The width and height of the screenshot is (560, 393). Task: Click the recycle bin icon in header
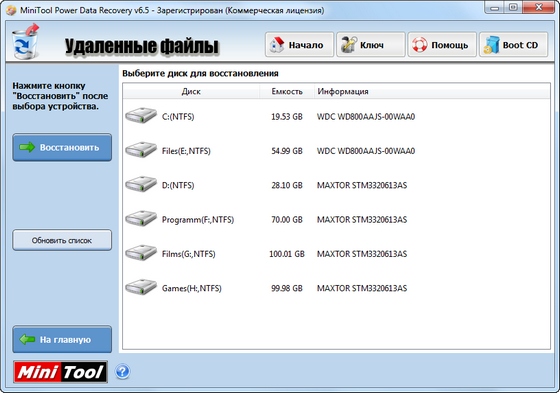[x=25, y=42]
